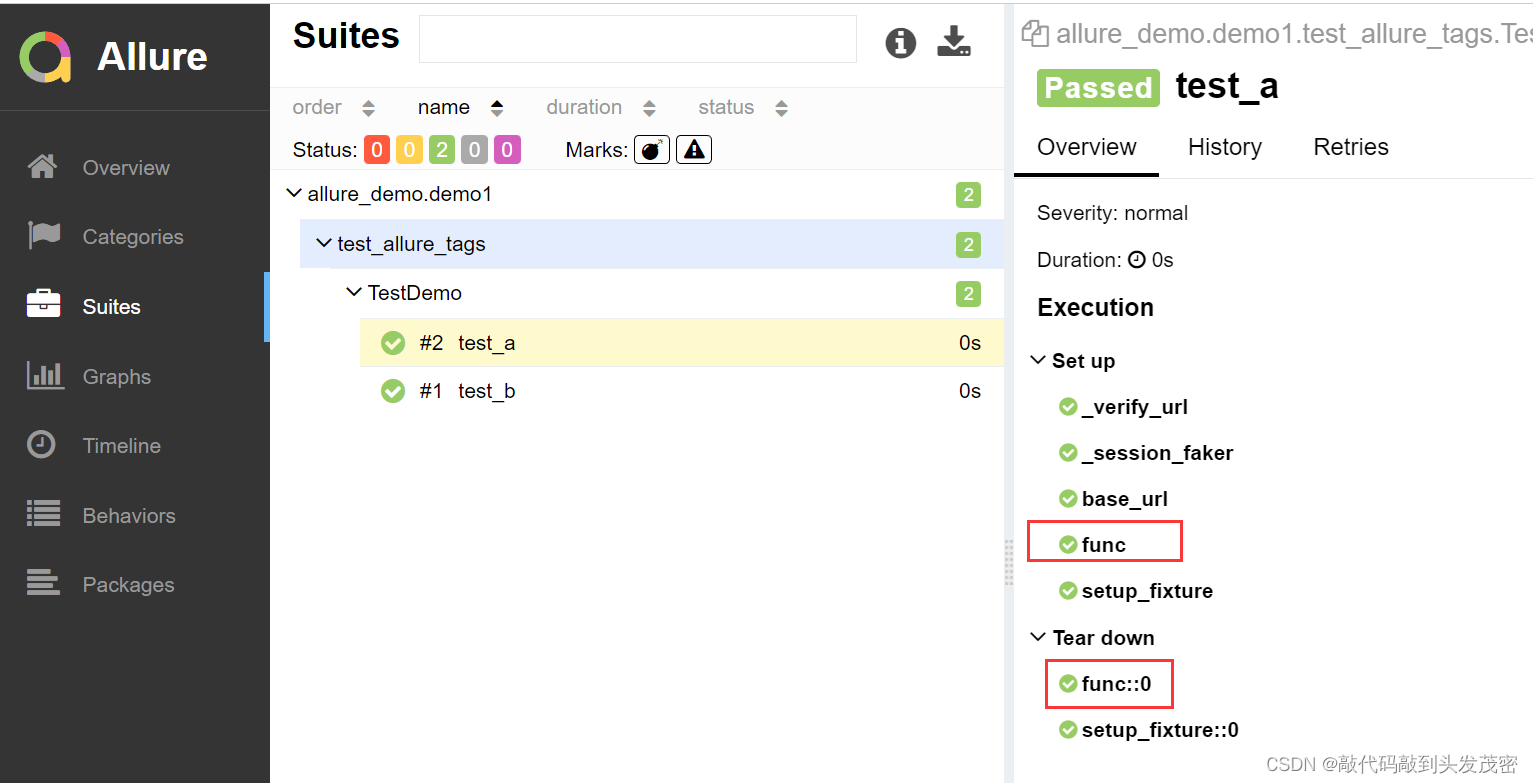
Task: Click the Allure logo icon
Action: click(x=45, y=57)
